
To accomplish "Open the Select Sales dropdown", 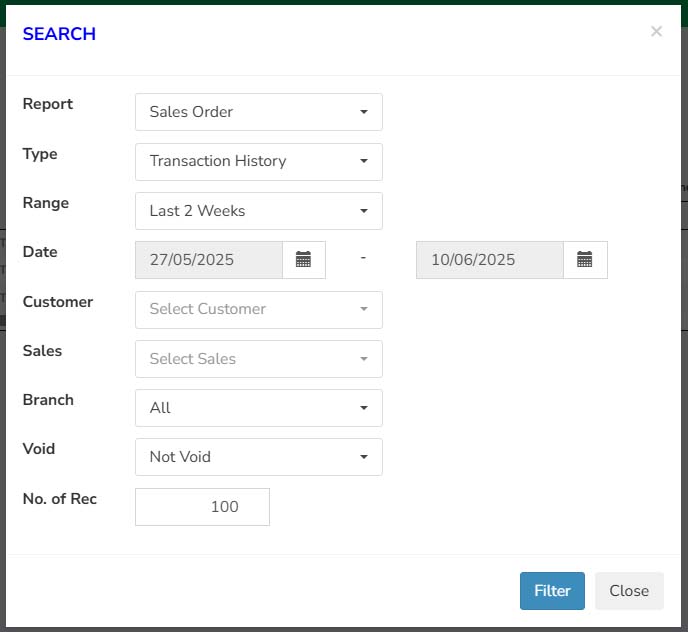I will click(x=259, y=359).
